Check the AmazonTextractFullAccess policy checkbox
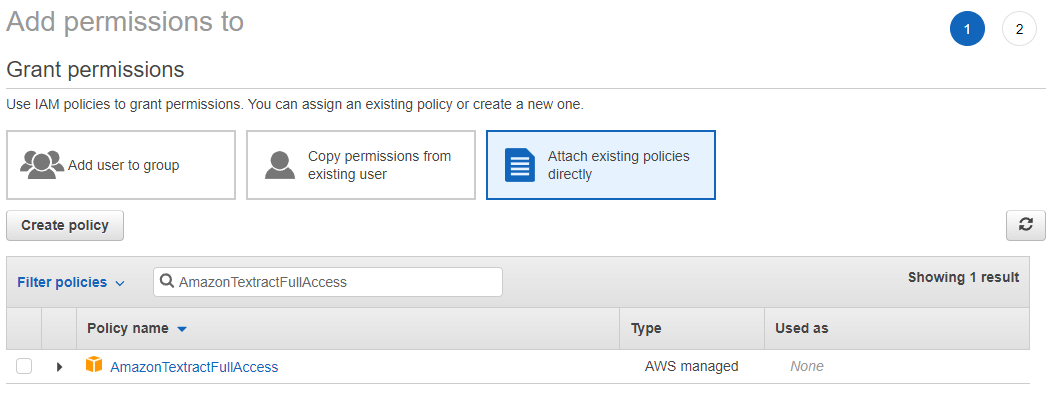 [24, 366]
